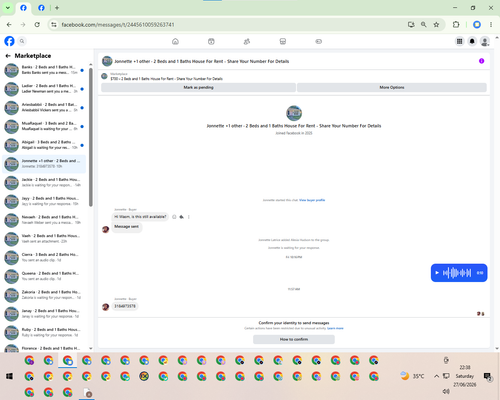Play the sent audio clip

click(437, 273)
